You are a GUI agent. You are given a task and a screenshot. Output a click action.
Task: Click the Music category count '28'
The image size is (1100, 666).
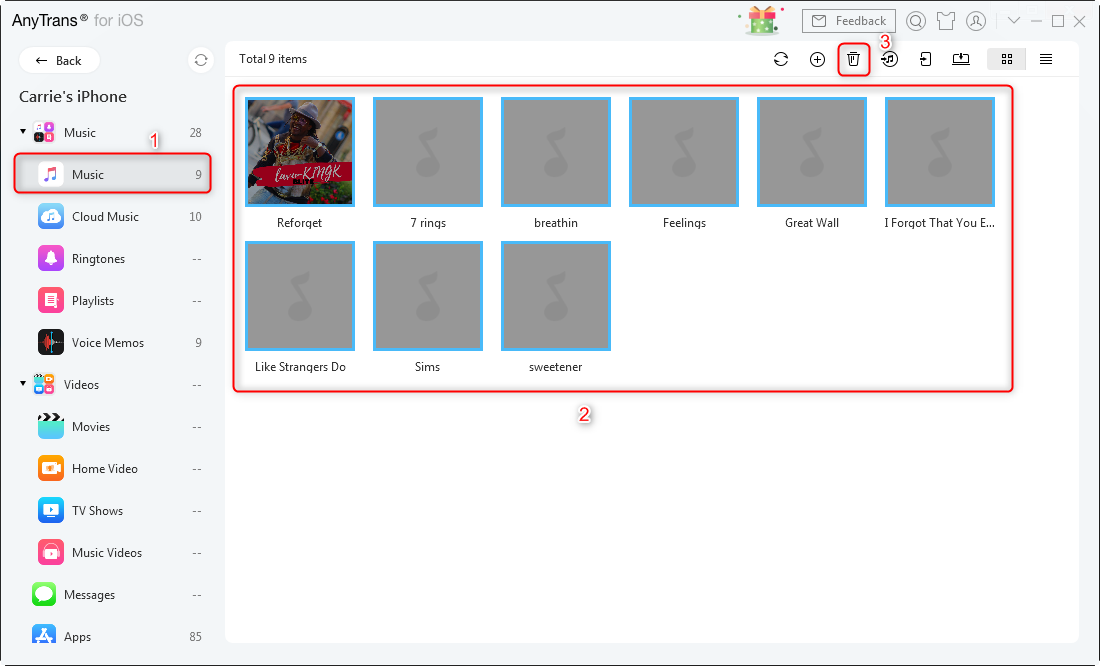pos(195,133)
